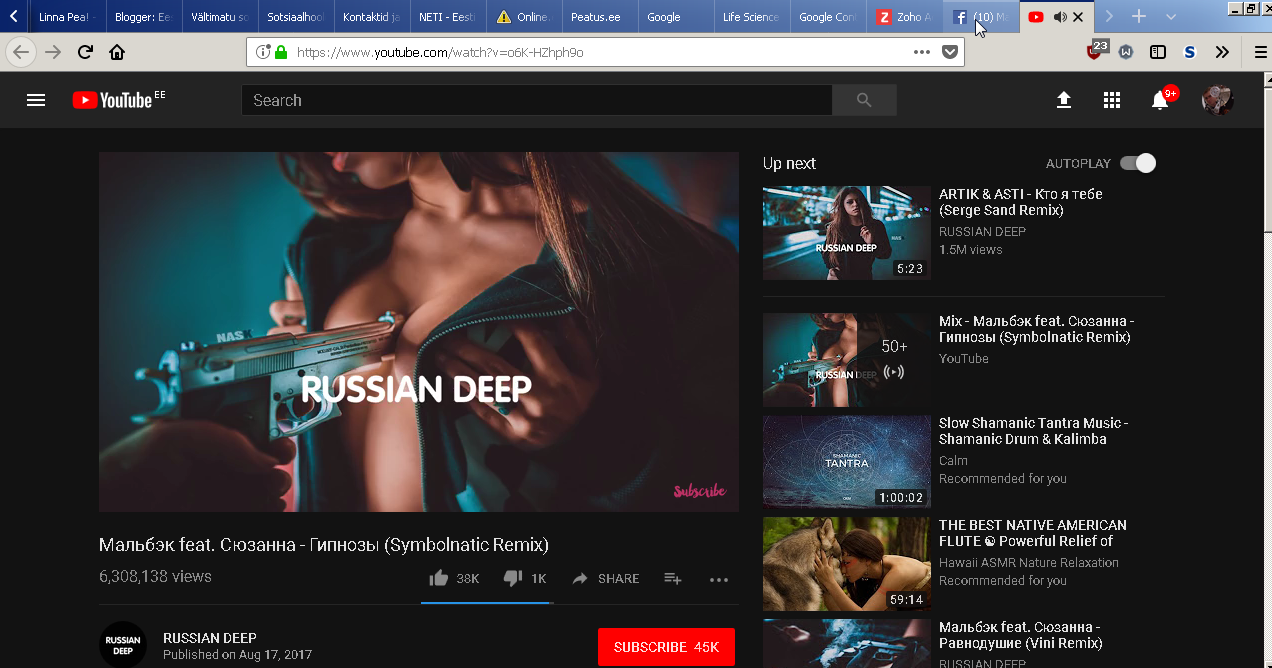Save page to Pocket icon
The width and height of the screenshot is (1272, 668).
(950, 52)
